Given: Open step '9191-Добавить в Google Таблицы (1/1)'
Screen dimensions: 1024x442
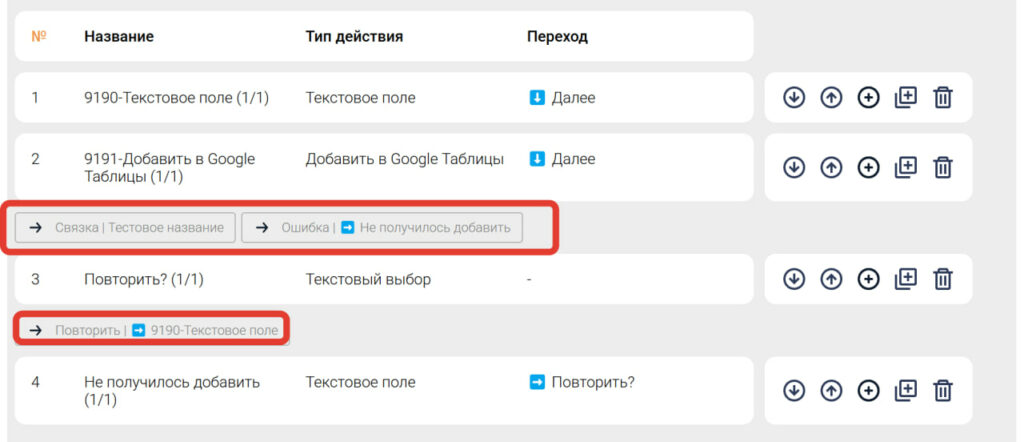Looking at the screenshot, I should click(170, 168).
